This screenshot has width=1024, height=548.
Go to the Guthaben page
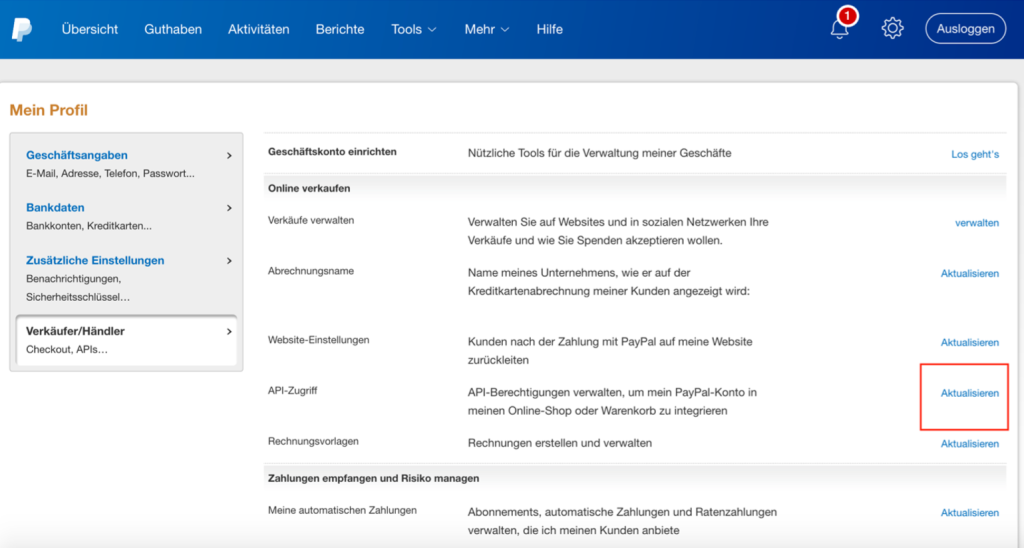tap(173, 29)
